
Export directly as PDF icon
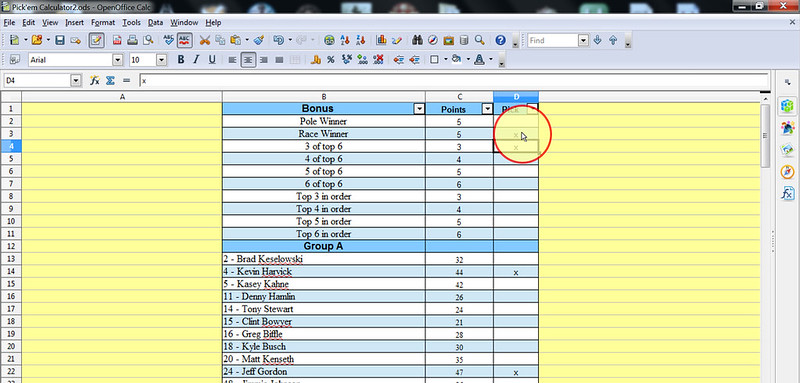point(117,40)
